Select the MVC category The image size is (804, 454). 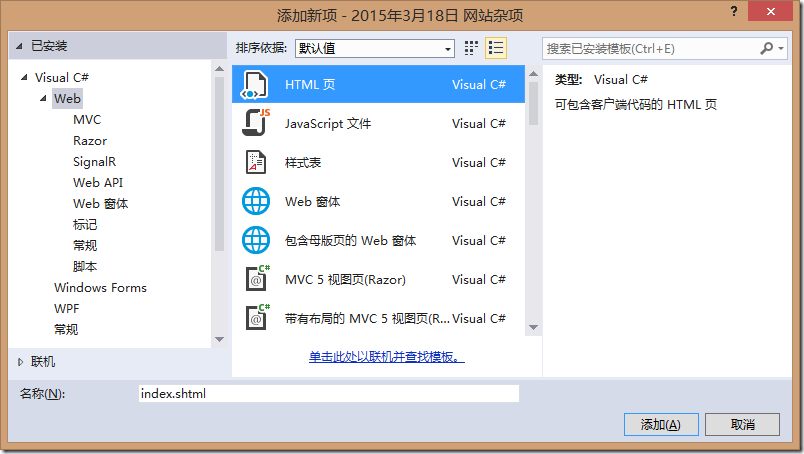tap(87, 120)
